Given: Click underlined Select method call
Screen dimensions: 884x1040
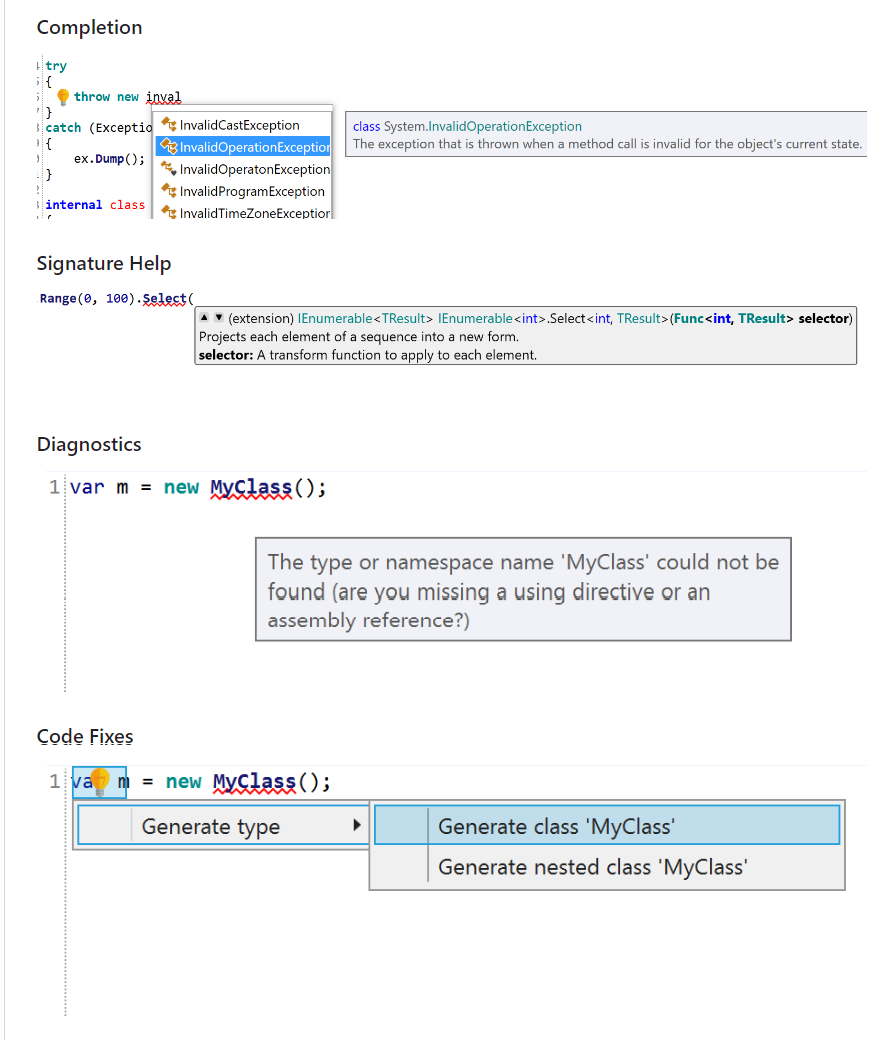Looking at the screenshot, I should [164, 298].
